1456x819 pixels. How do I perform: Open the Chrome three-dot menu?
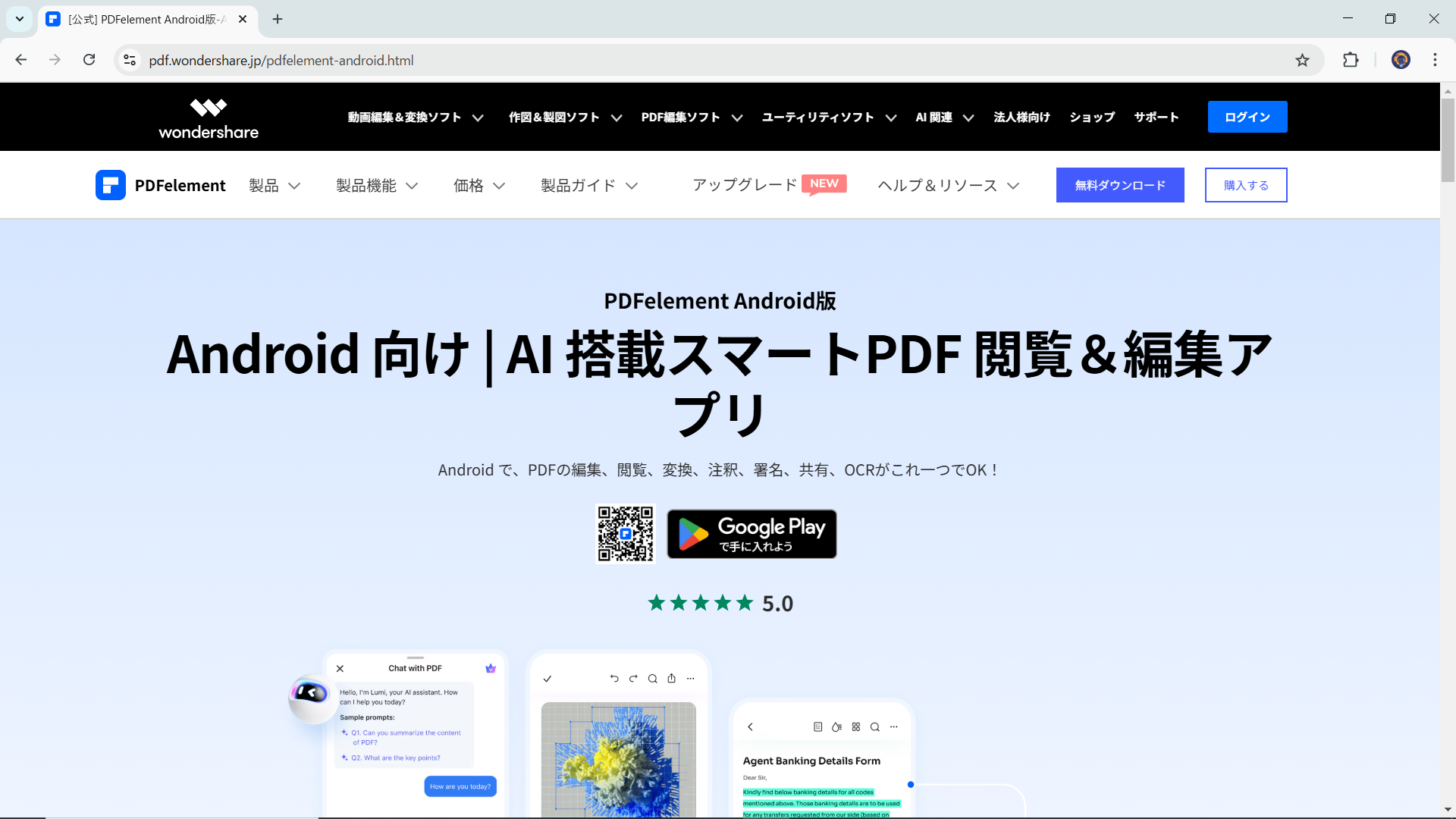click(1435, 60)
